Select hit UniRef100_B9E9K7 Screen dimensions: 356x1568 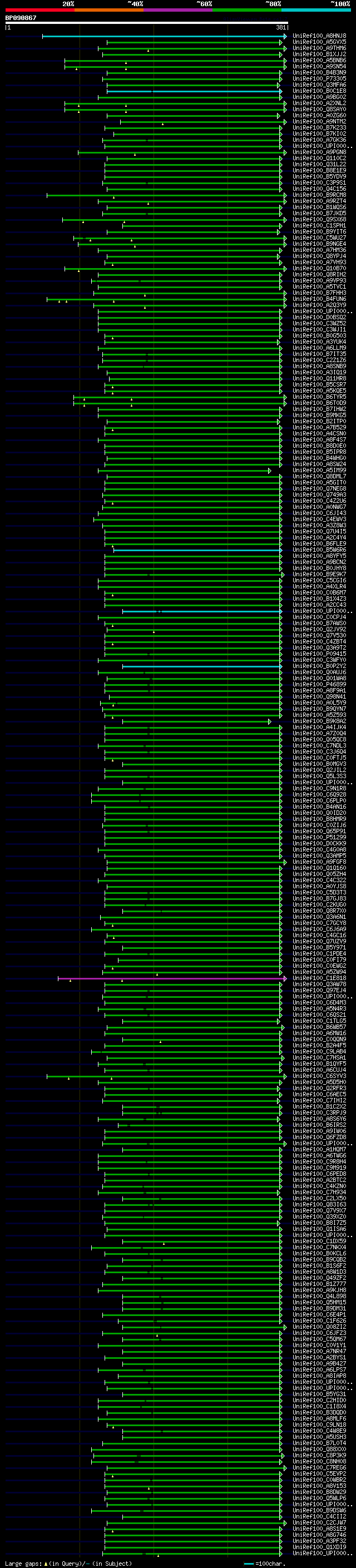319,574
